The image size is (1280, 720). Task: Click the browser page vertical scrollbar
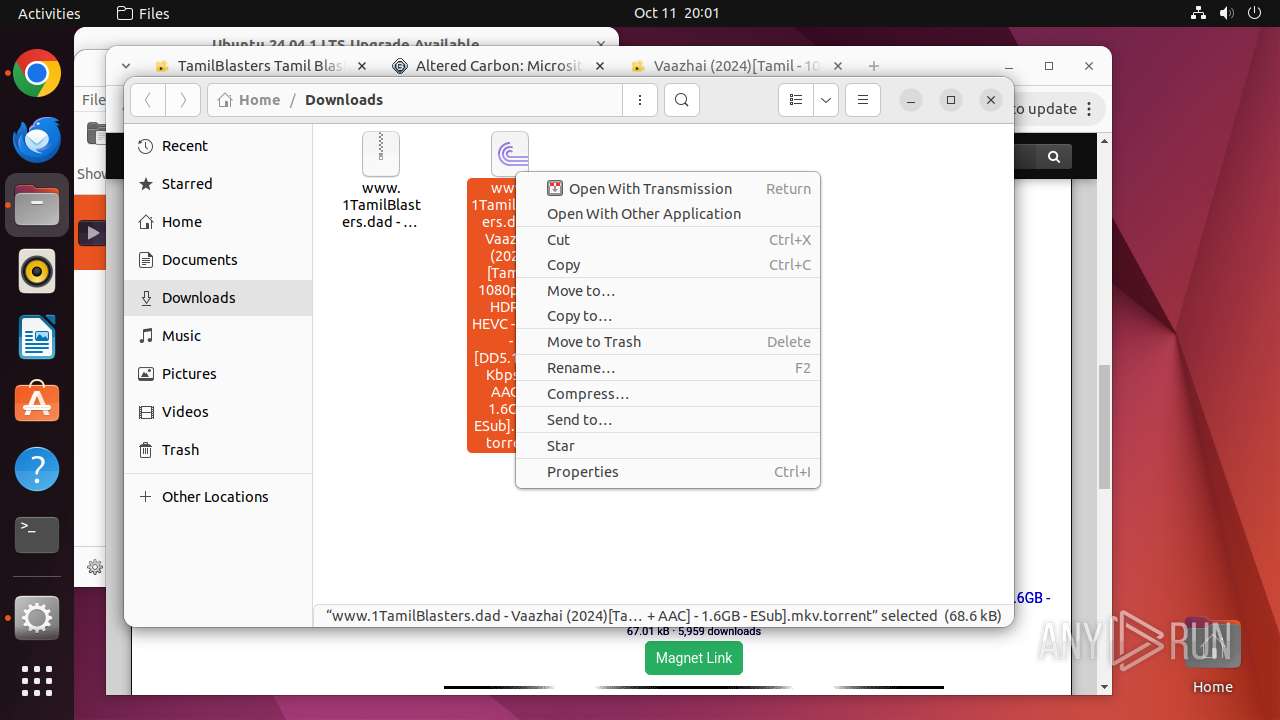(x=1104, y=425)
